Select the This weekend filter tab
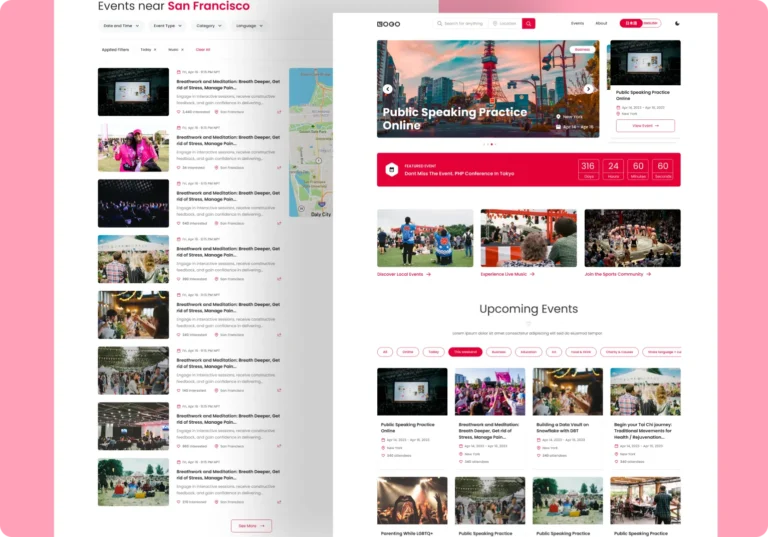 (465, 352)
